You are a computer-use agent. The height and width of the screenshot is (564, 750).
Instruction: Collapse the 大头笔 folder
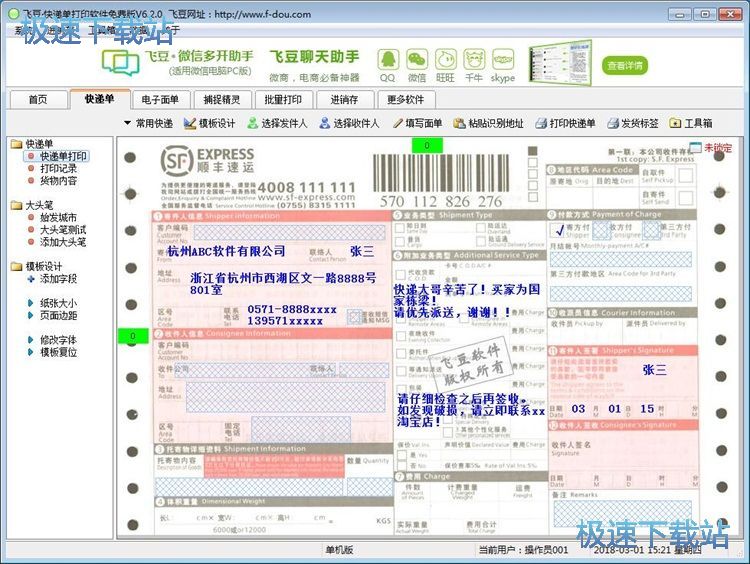[x=32, y=205]
